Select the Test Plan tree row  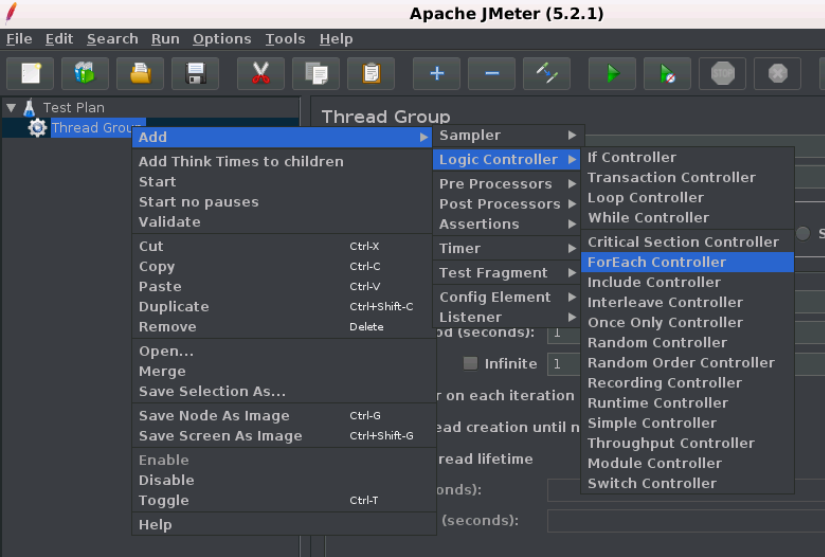coord(74,108)
